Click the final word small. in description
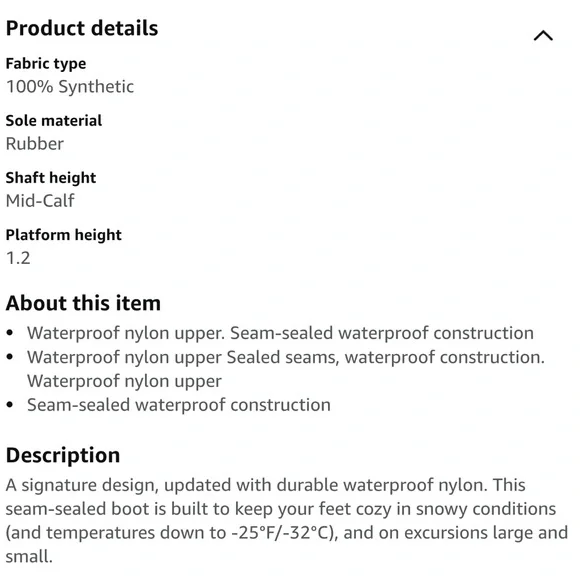The image size is (580, 580). pos(29,557)
